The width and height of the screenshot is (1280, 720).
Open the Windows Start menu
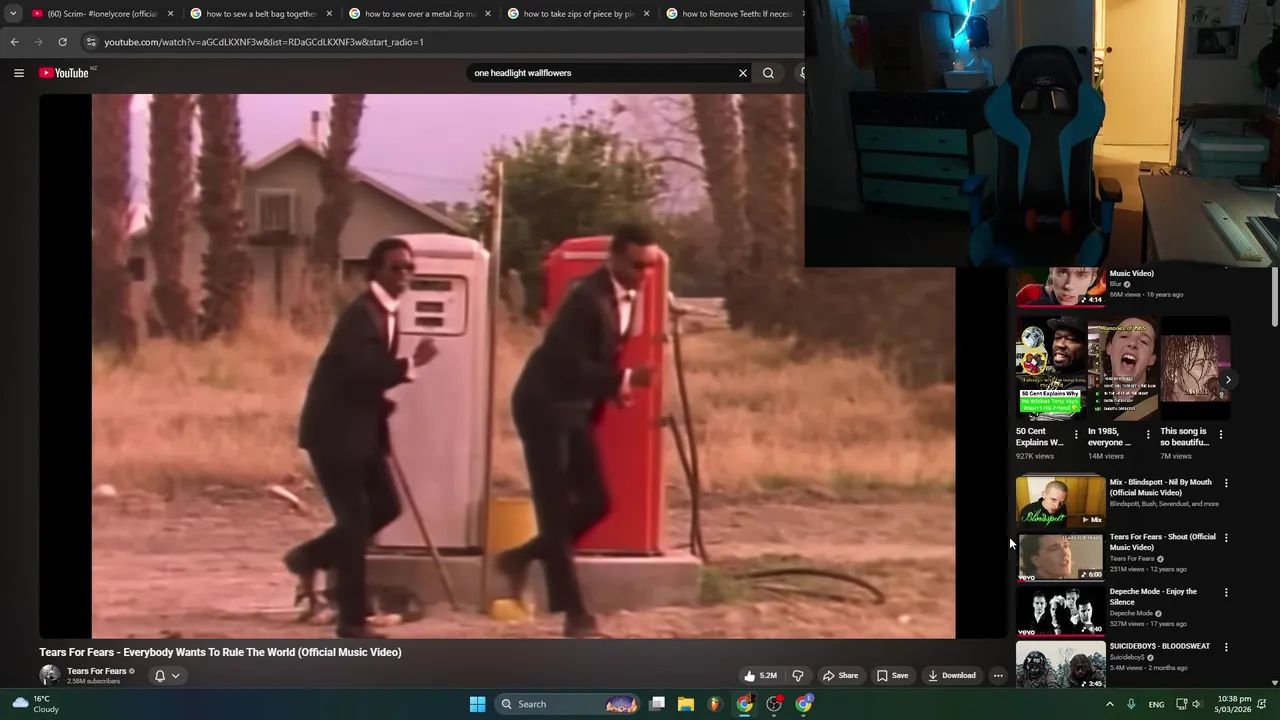tap(478, 704)
